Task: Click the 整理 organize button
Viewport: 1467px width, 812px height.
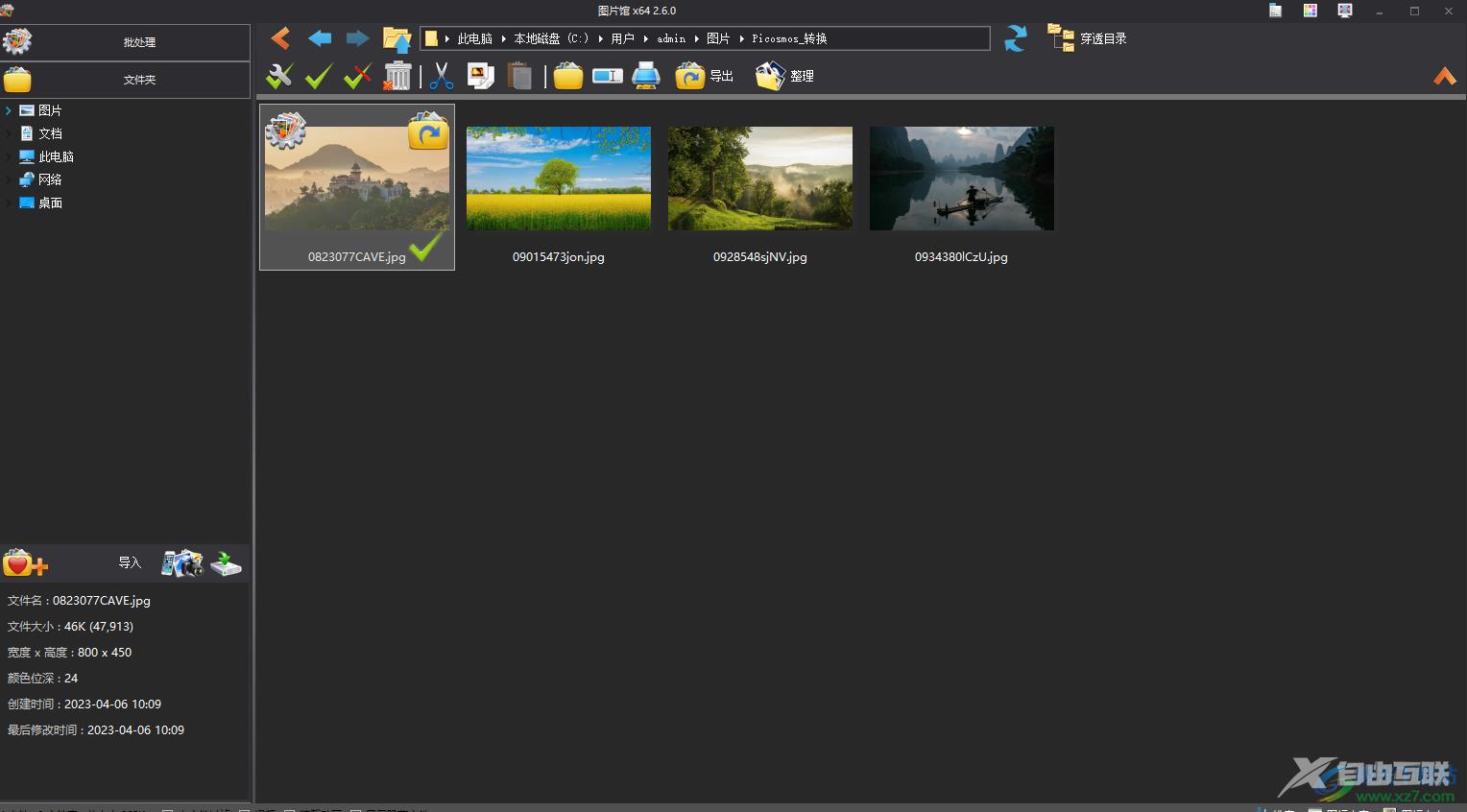Action: point(784,76)
